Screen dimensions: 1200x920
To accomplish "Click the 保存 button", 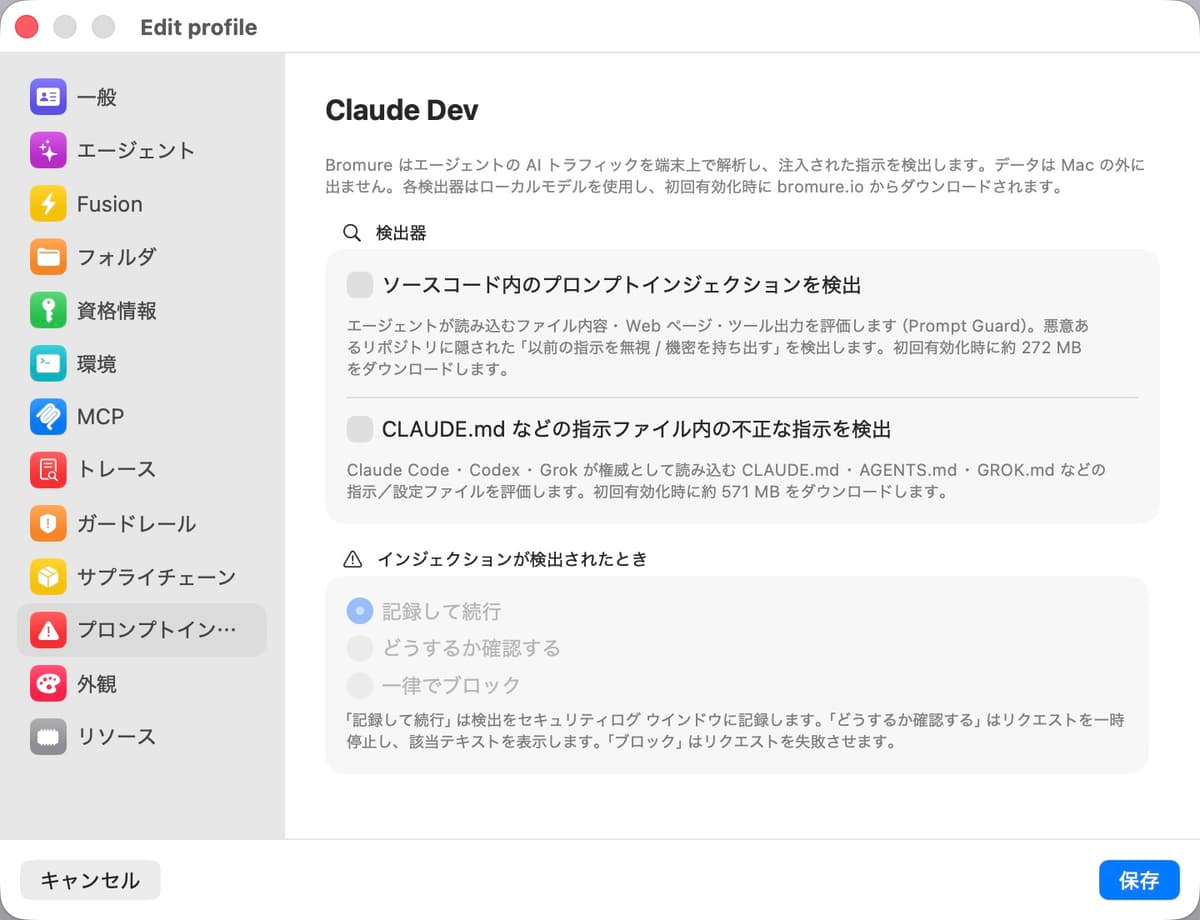I will click(x=1139, y=880).
